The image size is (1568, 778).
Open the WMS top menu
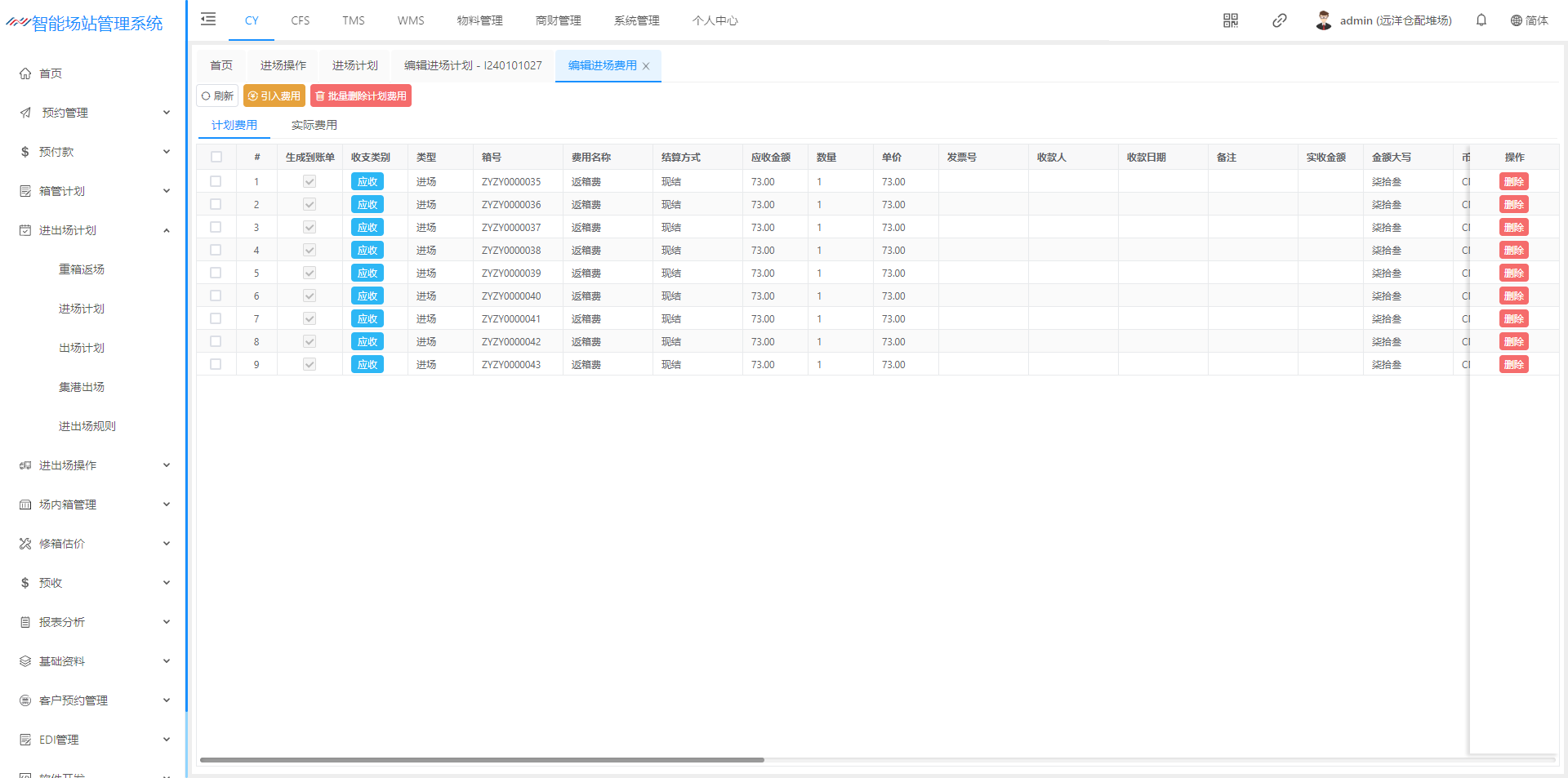[x=410, y=20]
